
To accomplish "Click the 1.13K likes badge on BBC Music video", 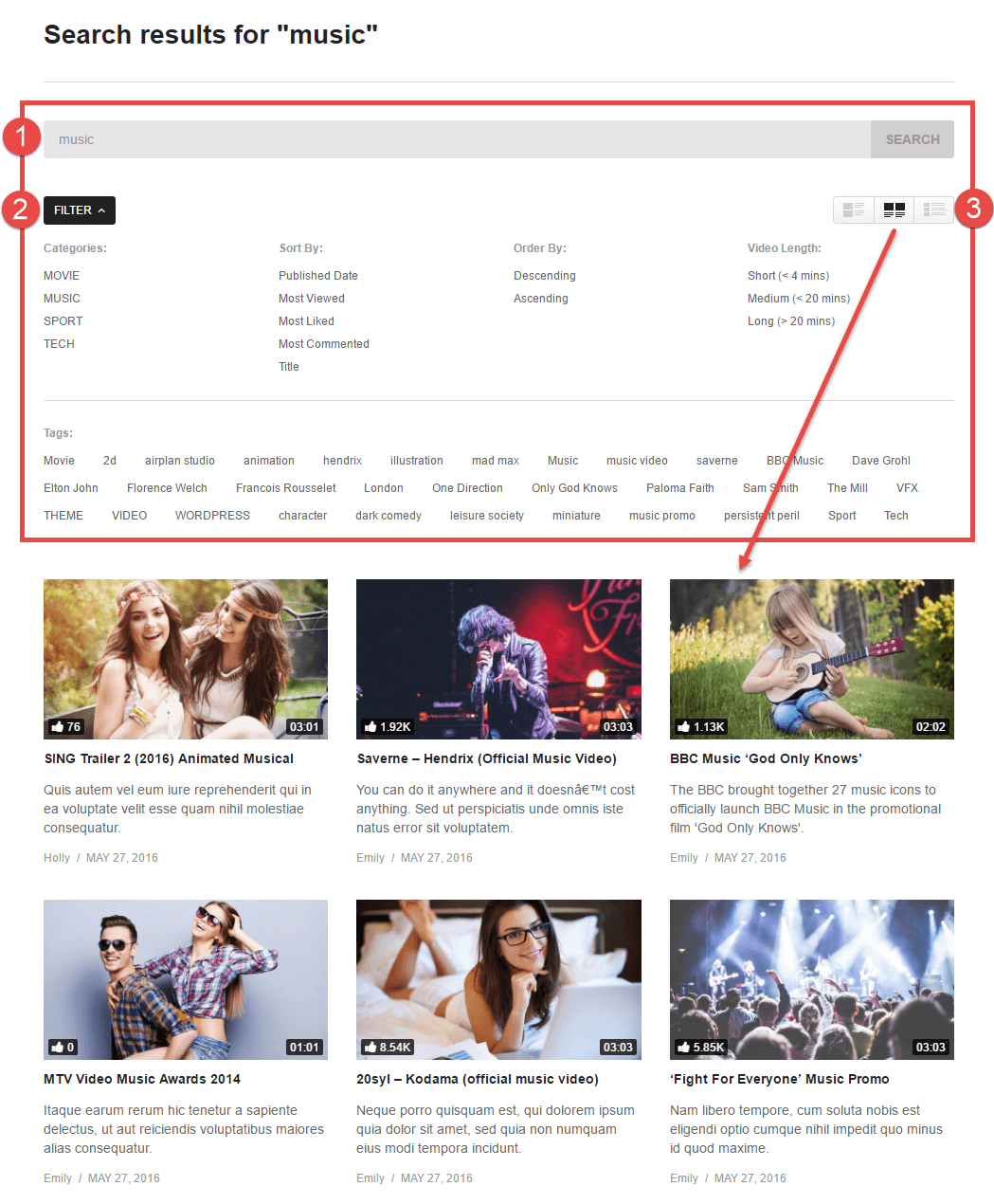I will (x=701, y=727).
